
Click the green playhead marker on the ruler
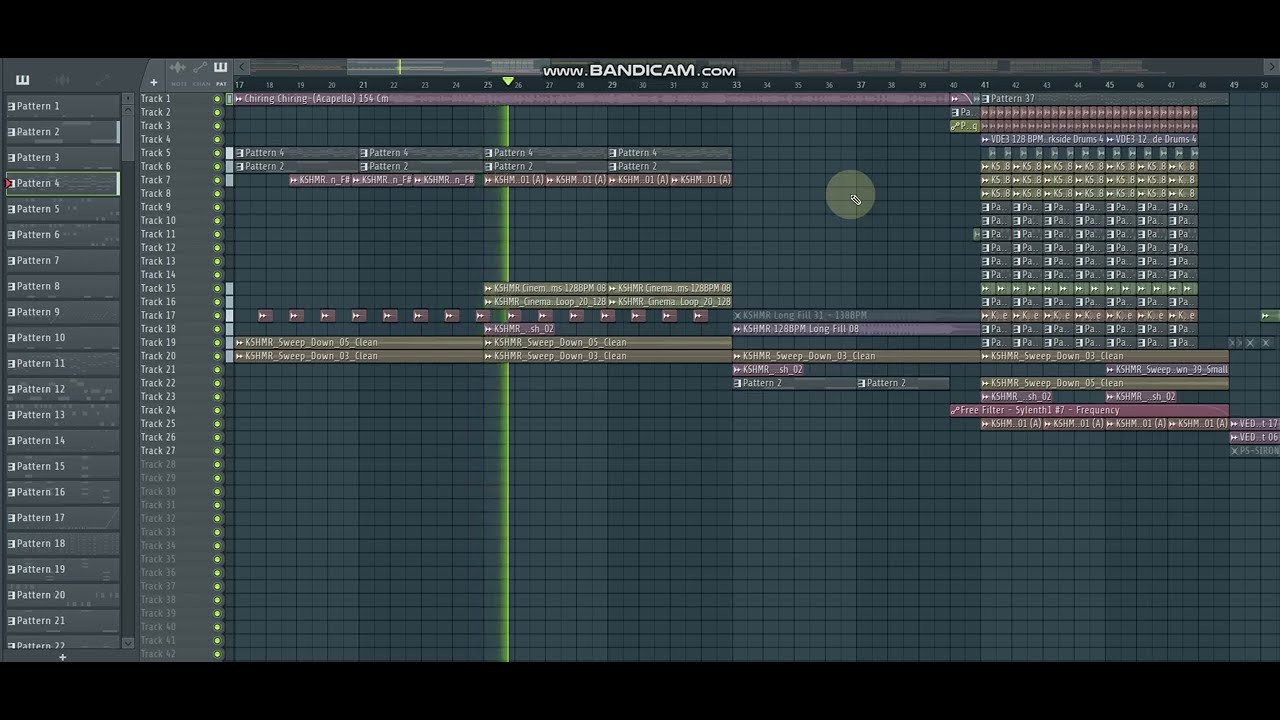coord(508,82)
